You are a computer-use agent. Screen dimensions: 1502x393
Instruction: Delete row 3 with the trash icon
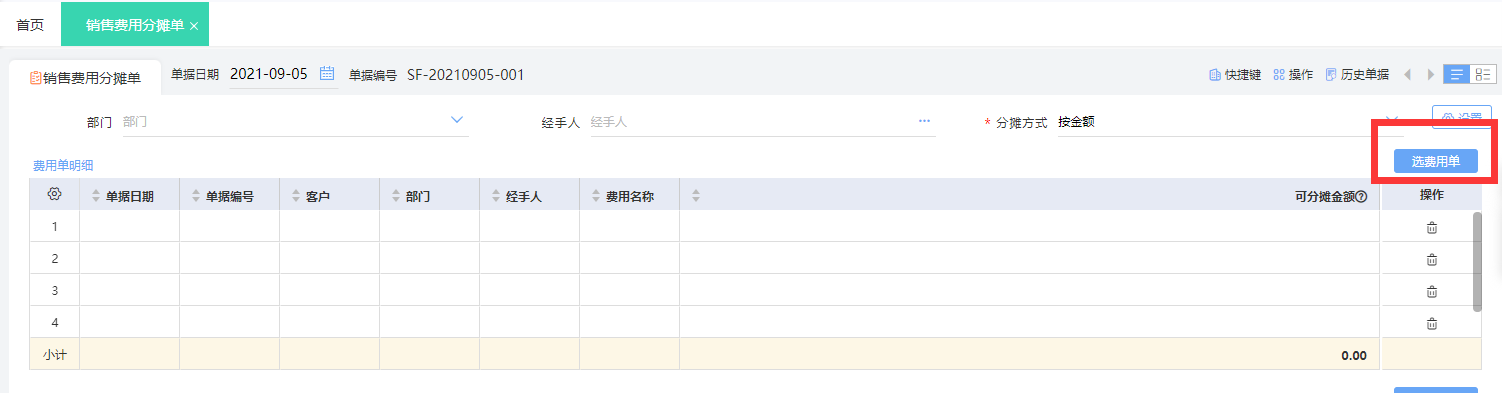1431,291
